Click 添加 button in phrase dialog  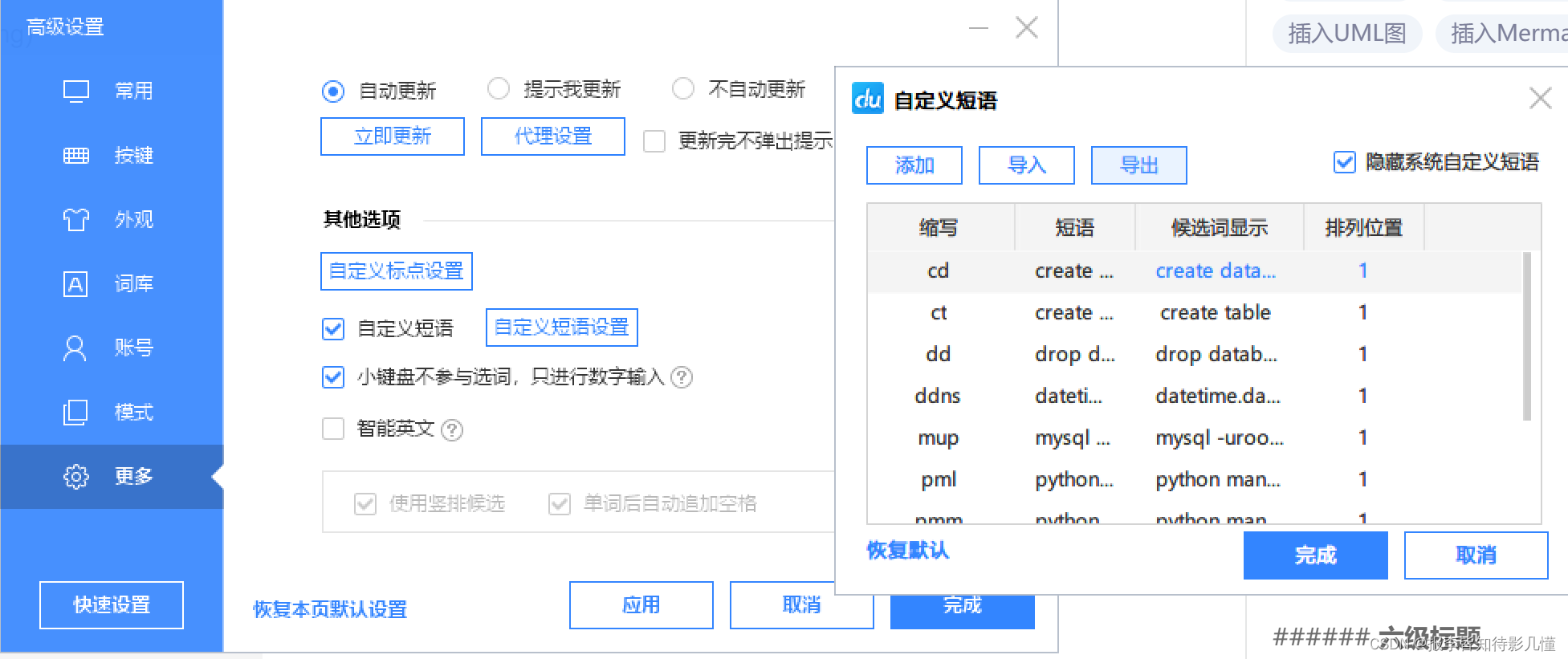coord(914,165)
